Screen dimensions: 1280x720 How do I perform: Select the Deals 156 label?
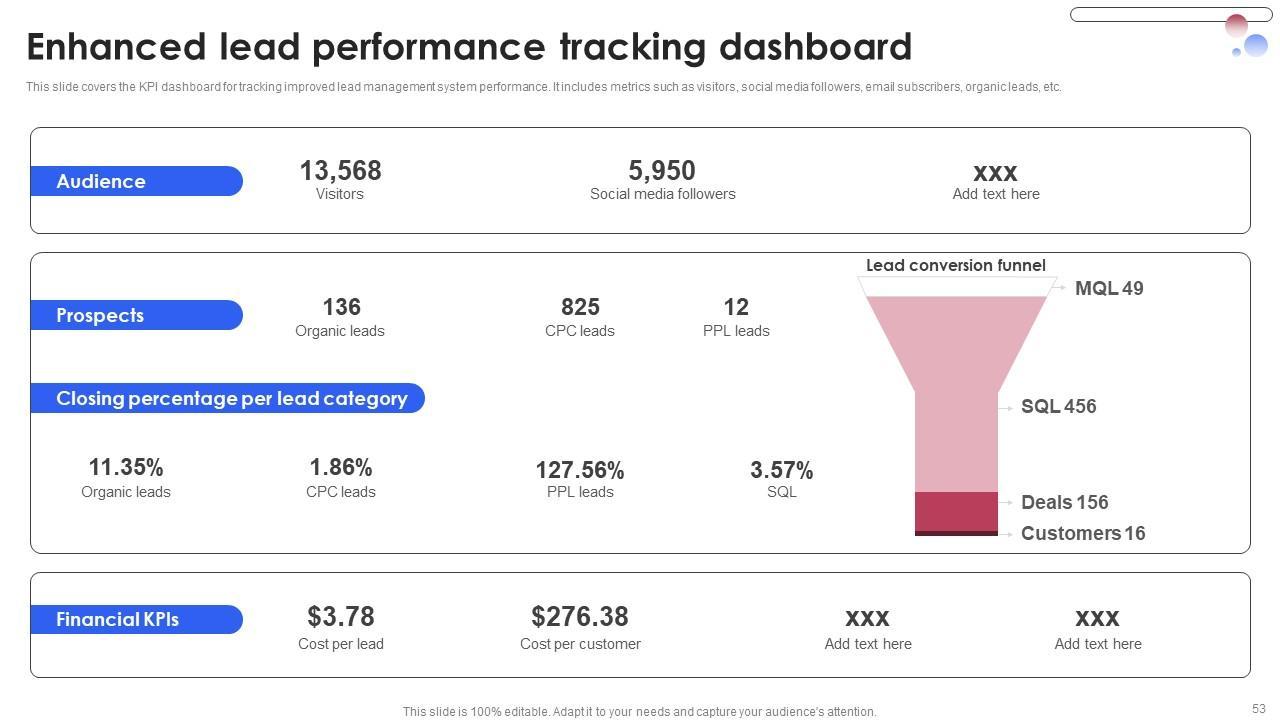pyautogui.click(x=1064, y=502)
